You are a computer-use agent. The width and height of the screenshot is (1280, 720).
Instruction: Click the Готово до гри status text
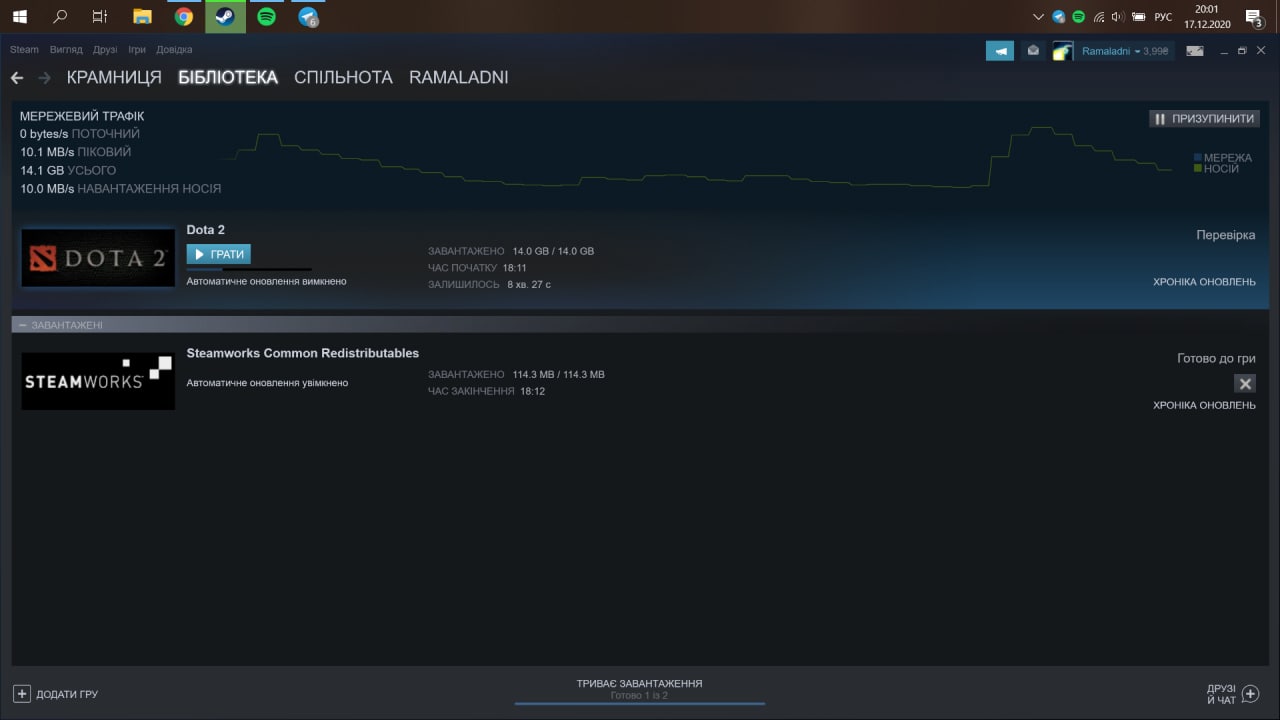click(x=1216, y=358)
